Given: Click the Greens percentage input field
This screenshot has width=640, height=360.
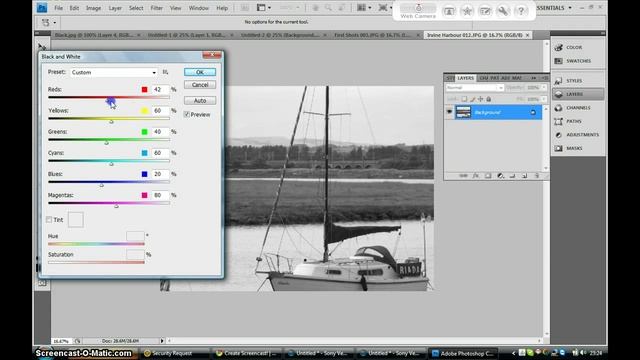Looking at the screenshot, I should pos(160,132).
